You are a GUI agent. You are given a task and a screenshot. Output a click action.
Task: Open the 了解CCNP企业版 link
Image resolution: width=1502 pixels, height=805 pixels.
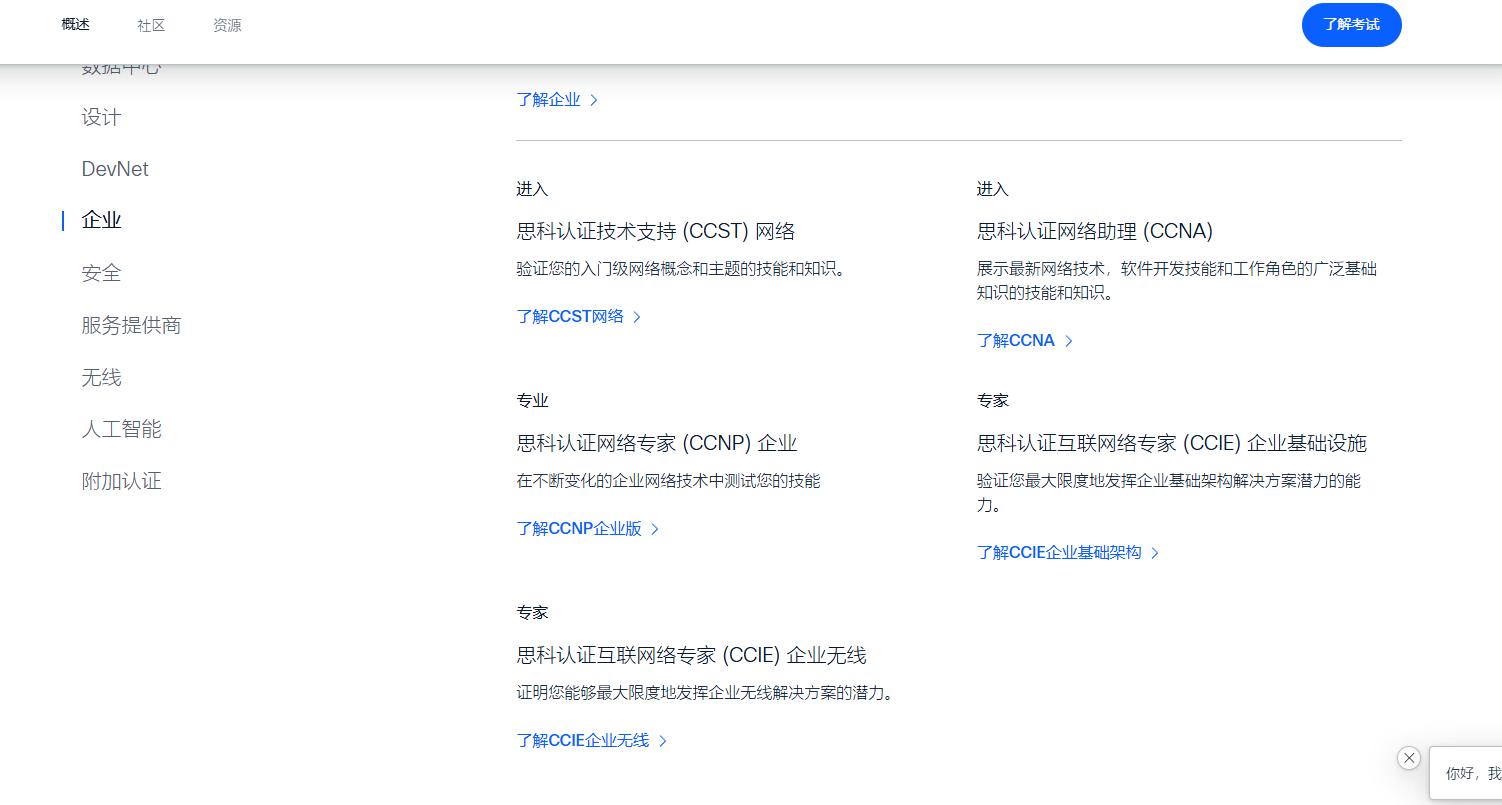tap(579, 529)
